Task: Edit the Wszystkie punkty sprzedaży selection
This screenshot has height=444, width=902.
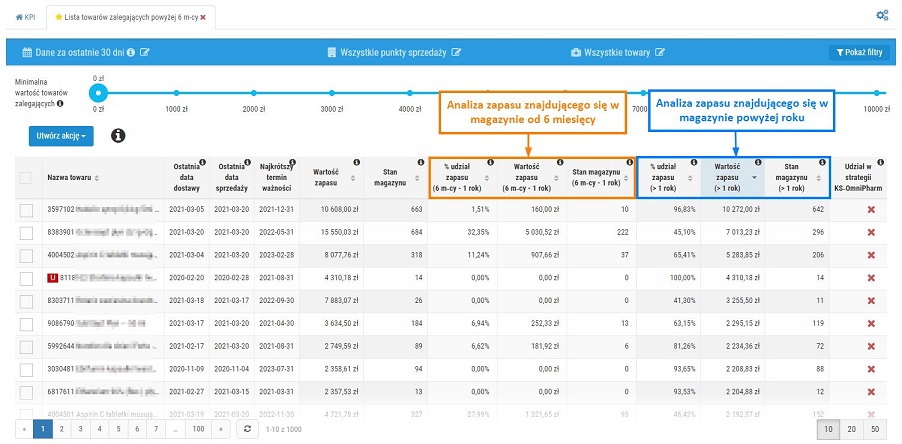Action: (456, 52)
